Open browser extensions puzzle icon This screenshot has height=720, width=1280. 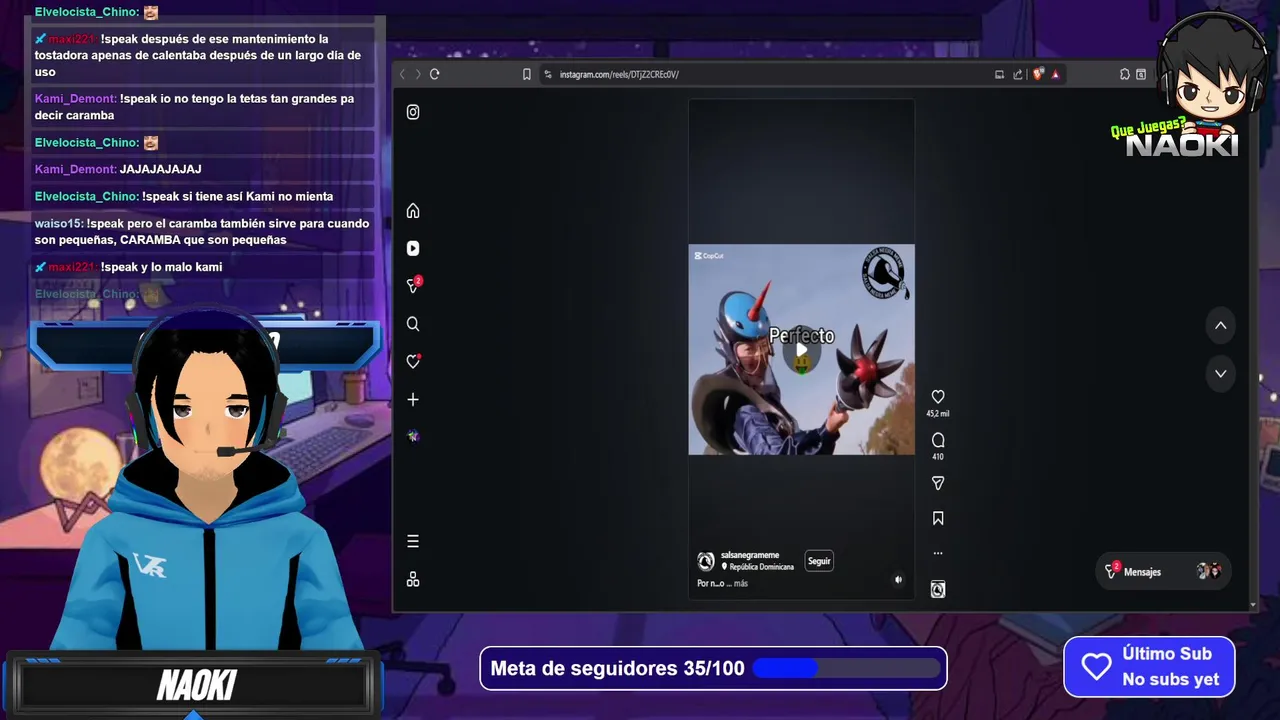(x=1125, y=74)
